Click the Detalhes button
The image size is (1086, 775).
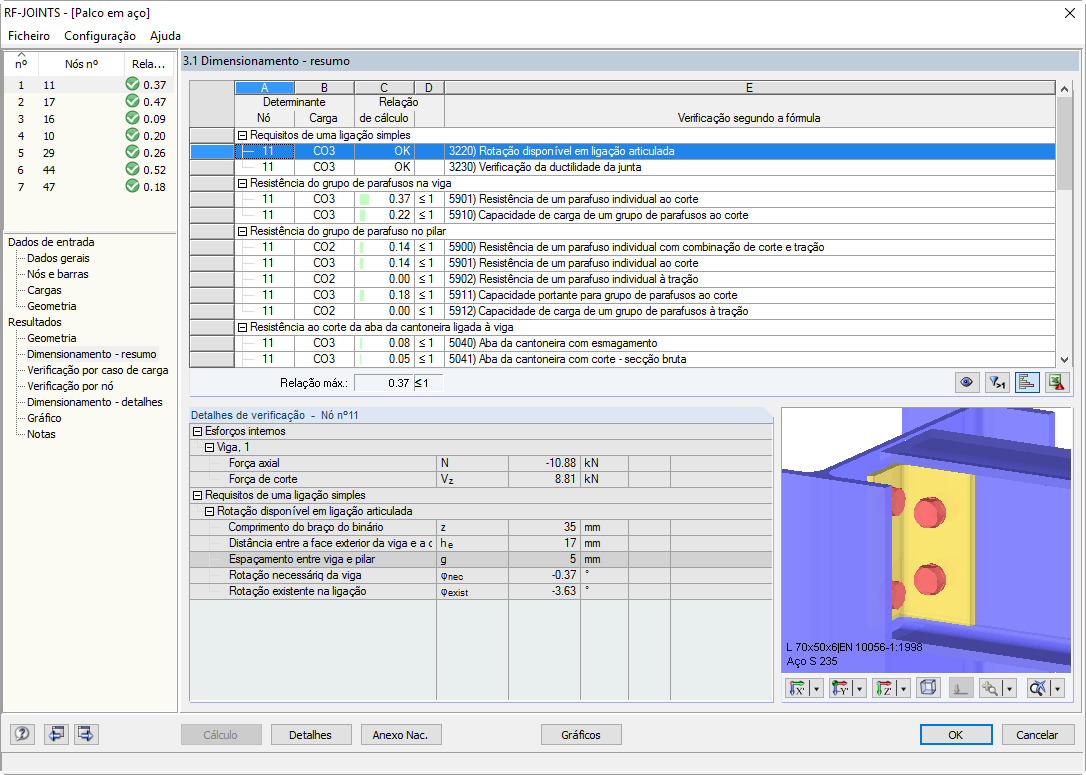[310, 735]
